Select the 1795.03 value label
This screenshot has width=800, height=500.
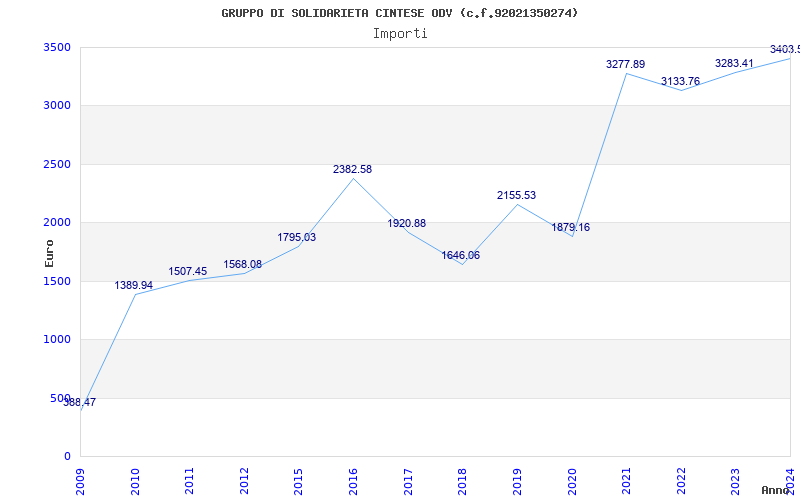pos(296,237)
